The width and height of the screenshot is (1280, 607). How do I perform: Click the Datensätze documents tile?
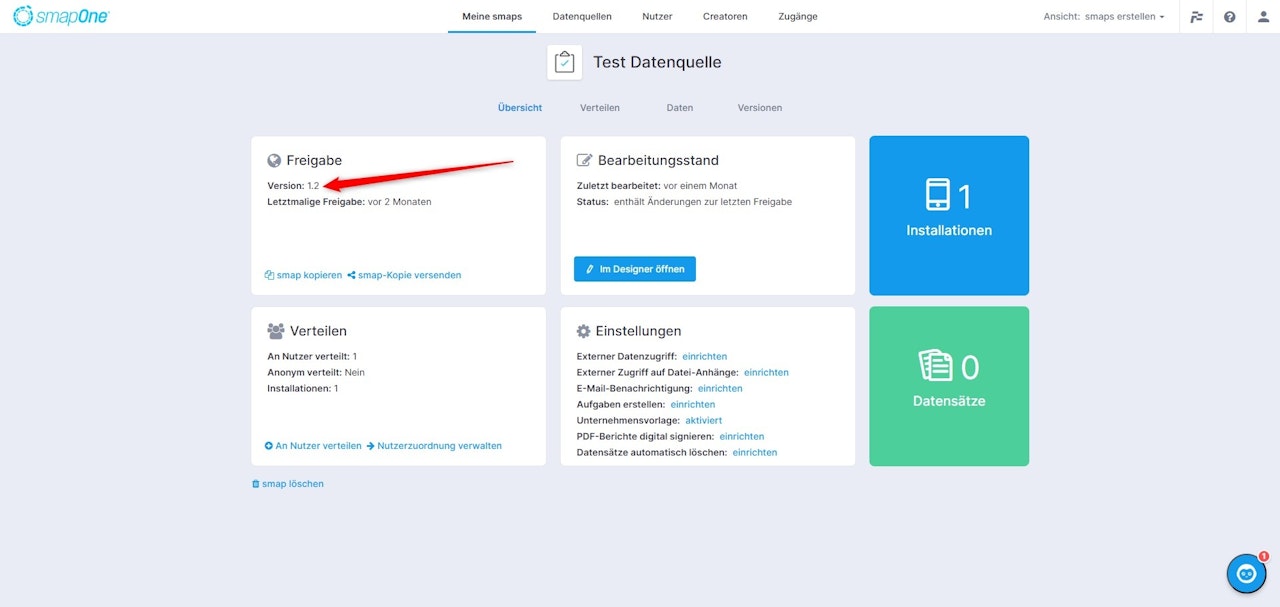[949, 386]
